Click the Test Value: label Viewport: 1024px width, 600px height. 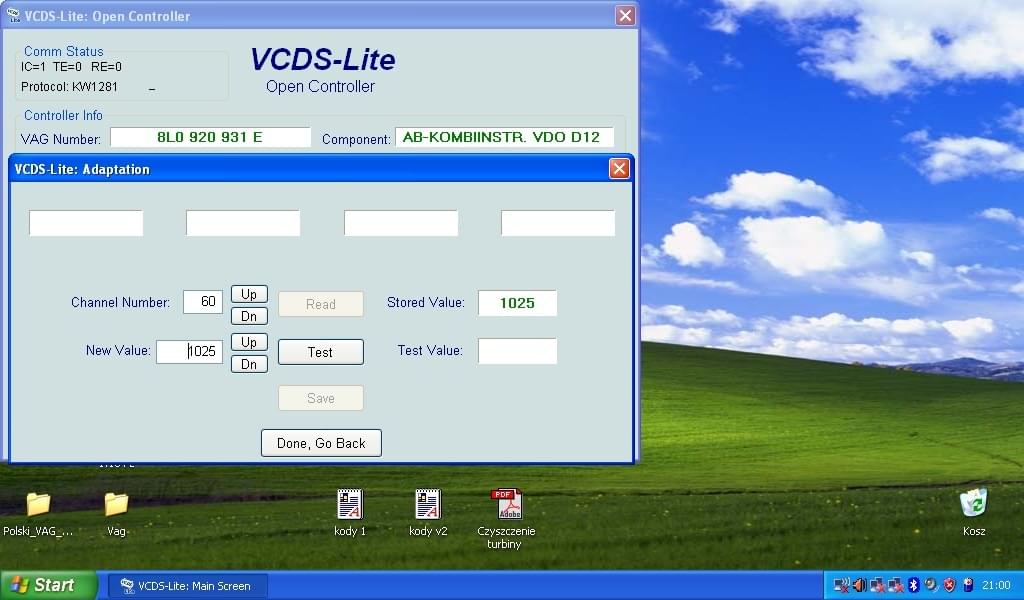click(430, 351)
